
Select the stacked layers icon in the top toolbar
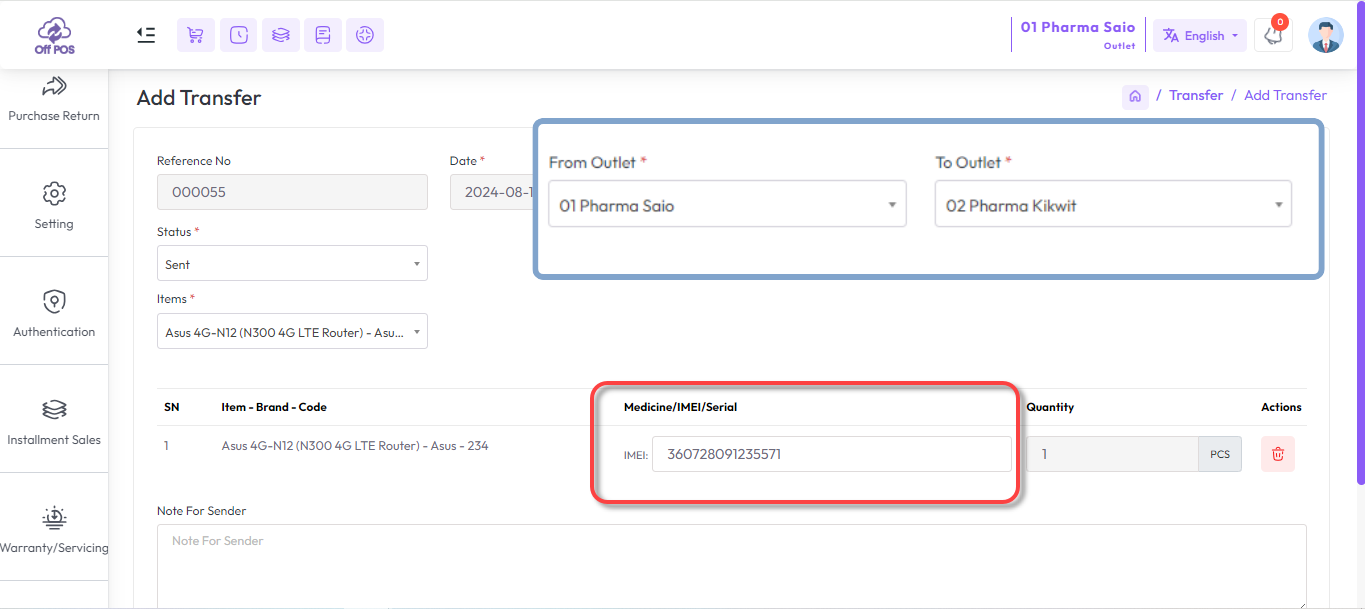click(280, 35)
